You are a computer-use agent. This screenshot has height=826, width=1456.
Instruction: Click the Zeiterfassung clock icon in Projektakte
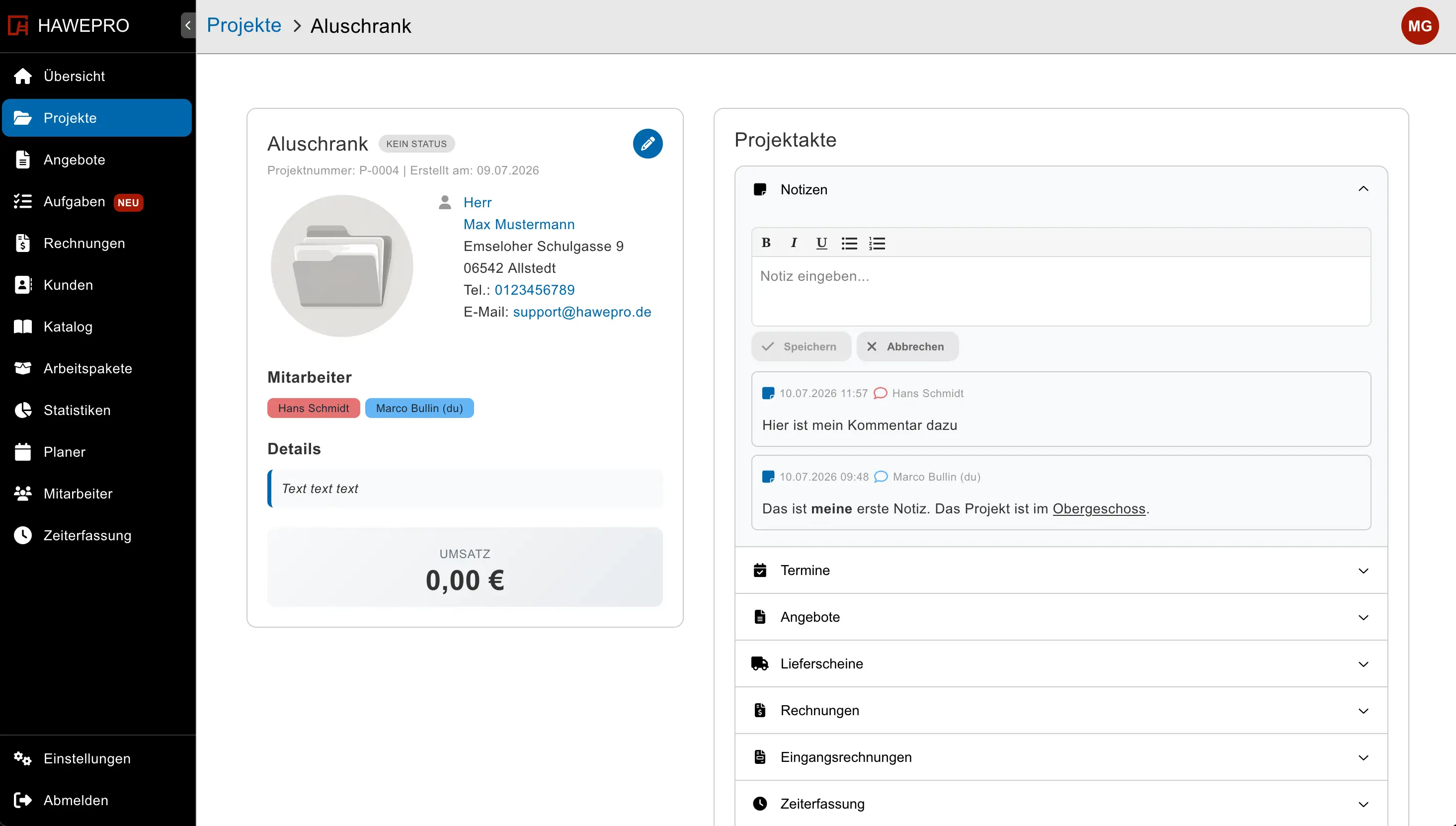(x=760, y=804)
